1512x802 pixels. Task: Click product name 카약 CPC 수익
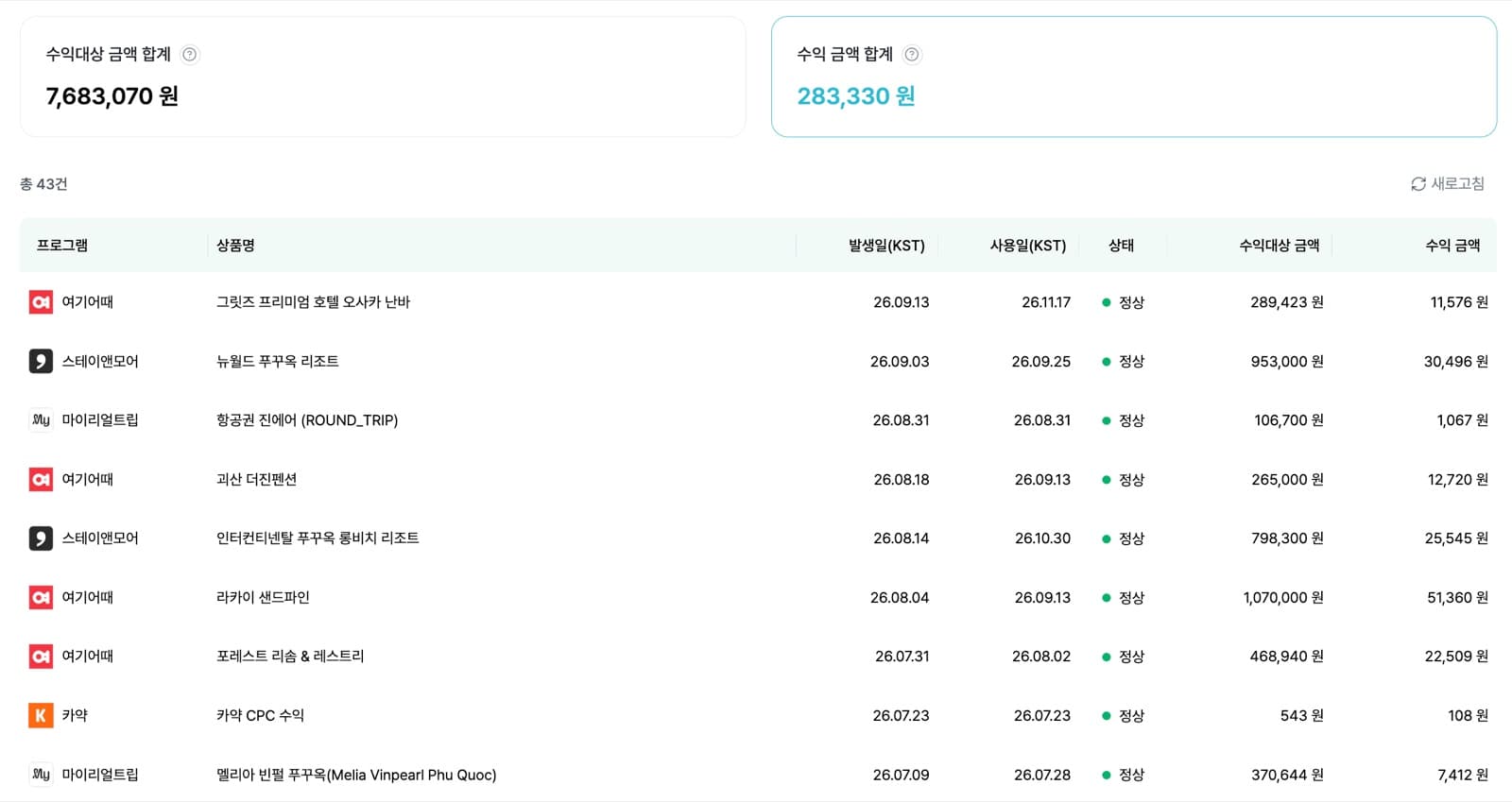click(260, 716)
